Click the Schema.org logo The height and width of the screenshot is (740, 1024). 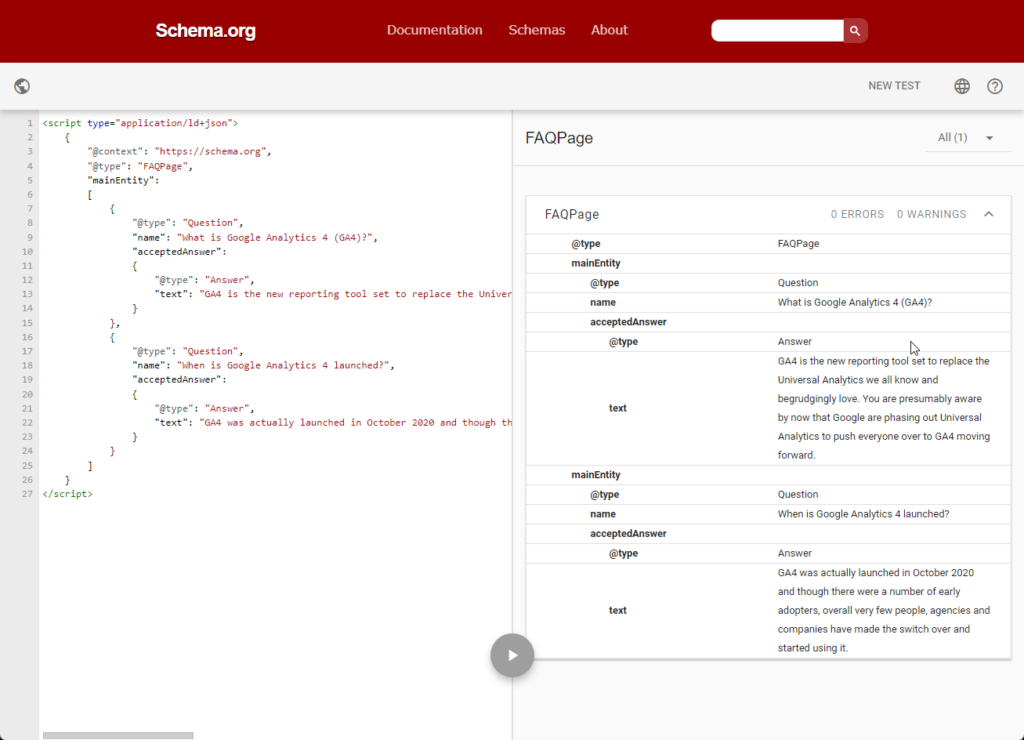pyautogui.click(x=205, y=31)
